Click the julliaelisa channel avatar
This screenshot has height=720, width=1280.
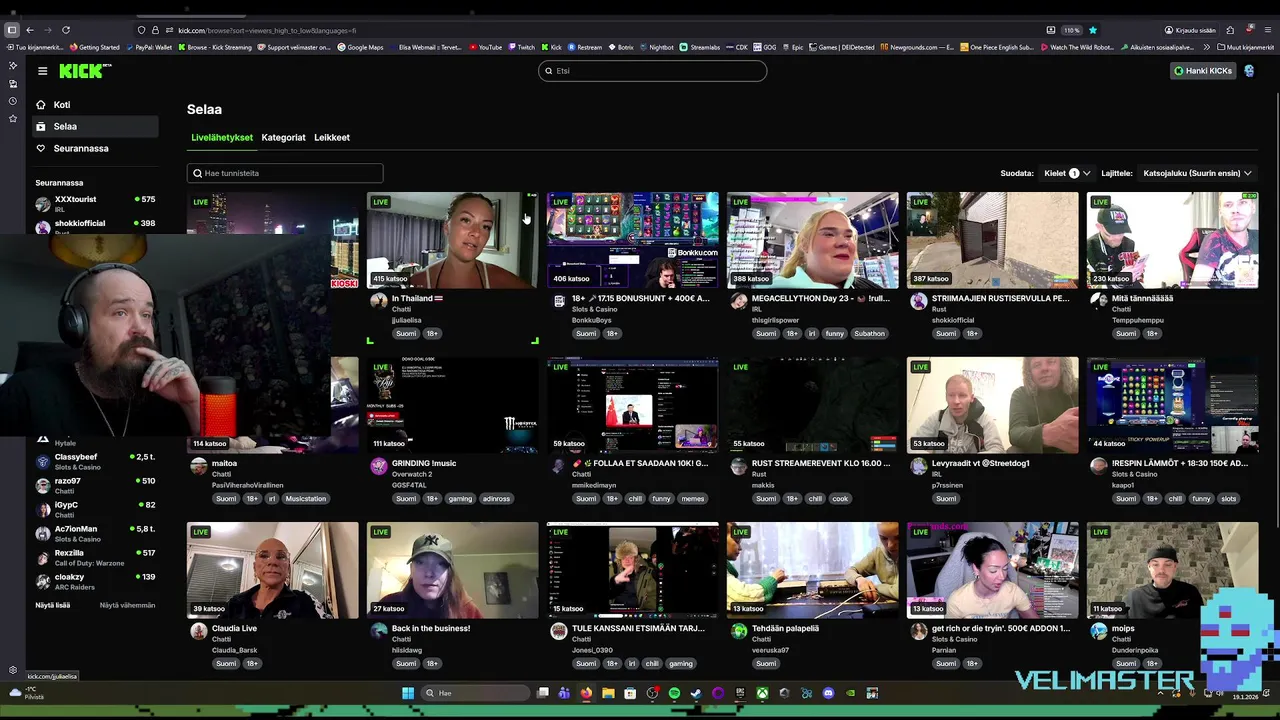pyautogui.click(x=379, y=301)
